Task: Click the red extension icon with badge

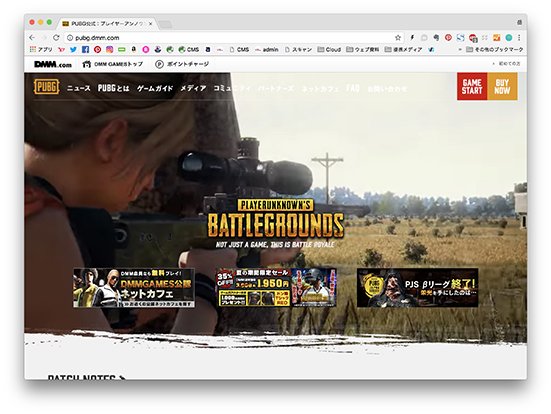Action: 473,38
